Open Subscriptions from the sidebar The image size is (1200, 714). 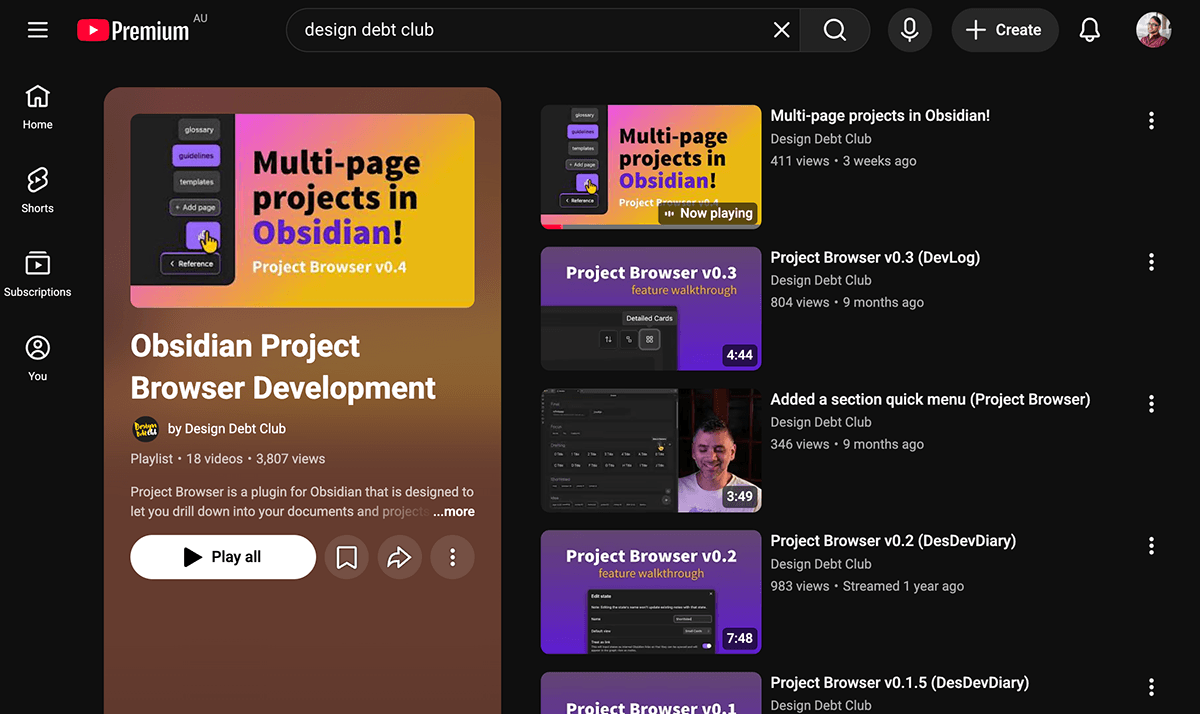(38, 275)
